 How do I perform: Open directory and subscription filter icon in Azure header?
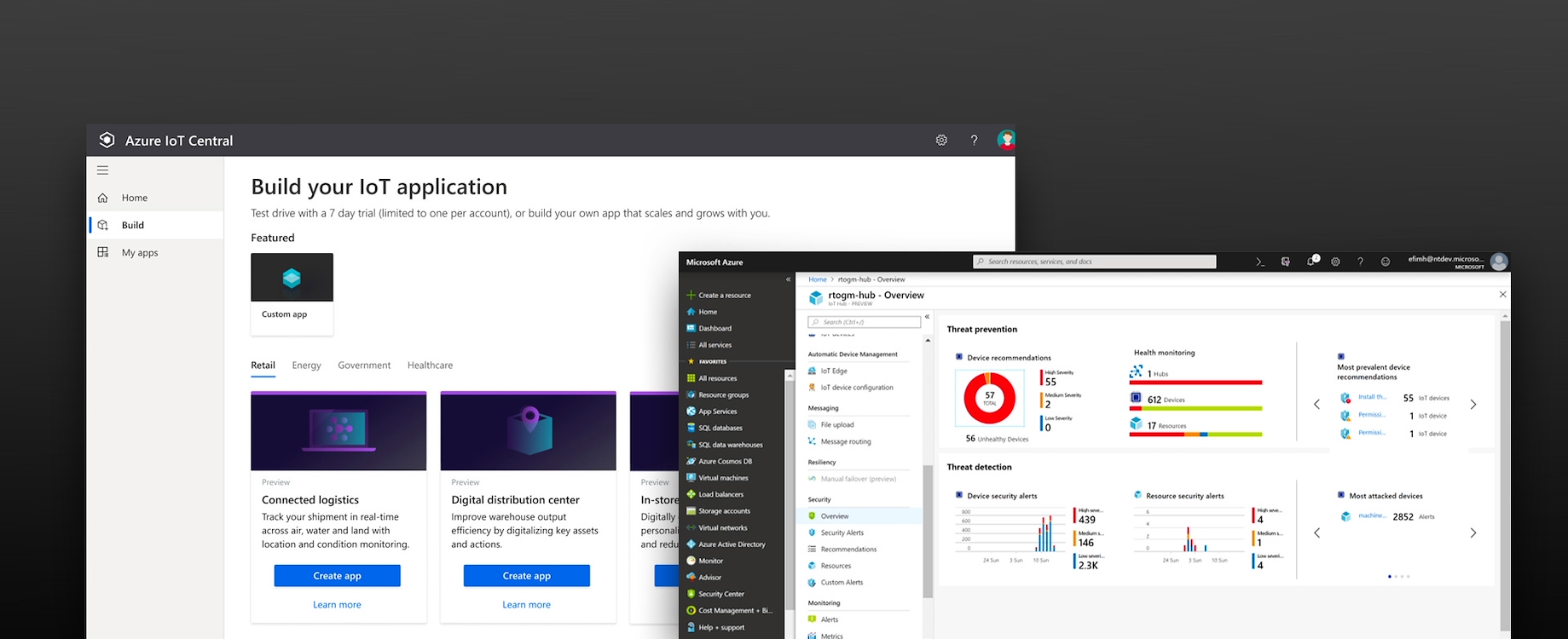1285,262
